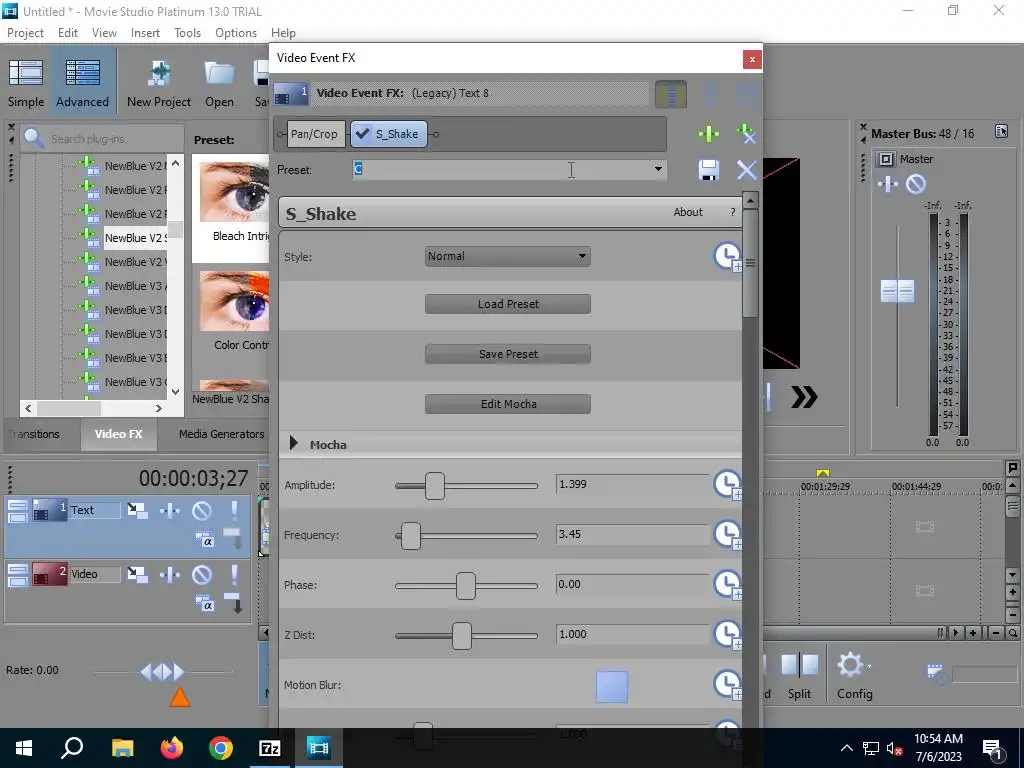Toggle the Motion Blur checkbox
1024x768 pixels.
(612, 686)
